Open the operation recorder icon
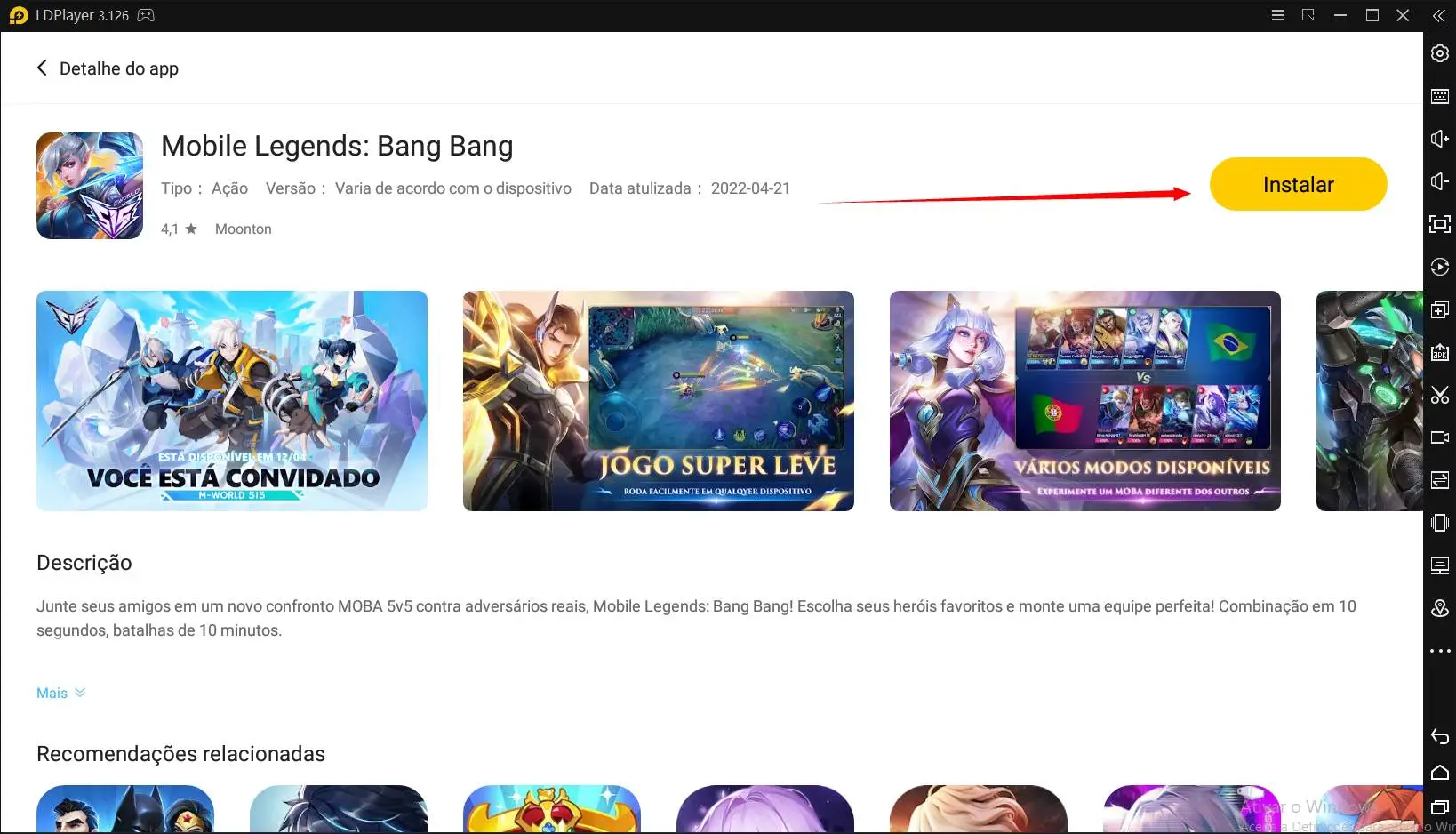The height and width of the screenshot is (834, 1456). click(x=1440, y=267)
